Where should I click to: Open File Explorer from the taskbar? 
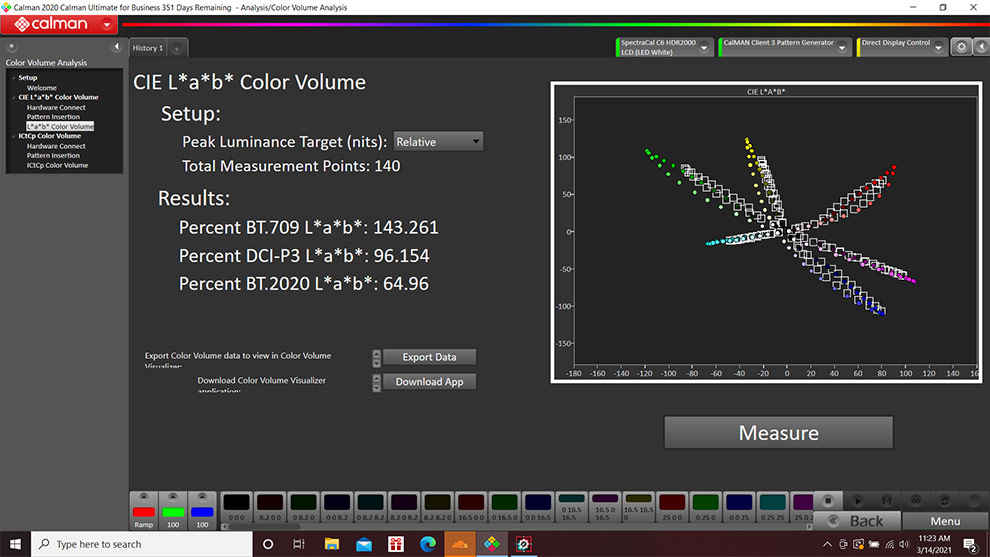pos(331,544)
